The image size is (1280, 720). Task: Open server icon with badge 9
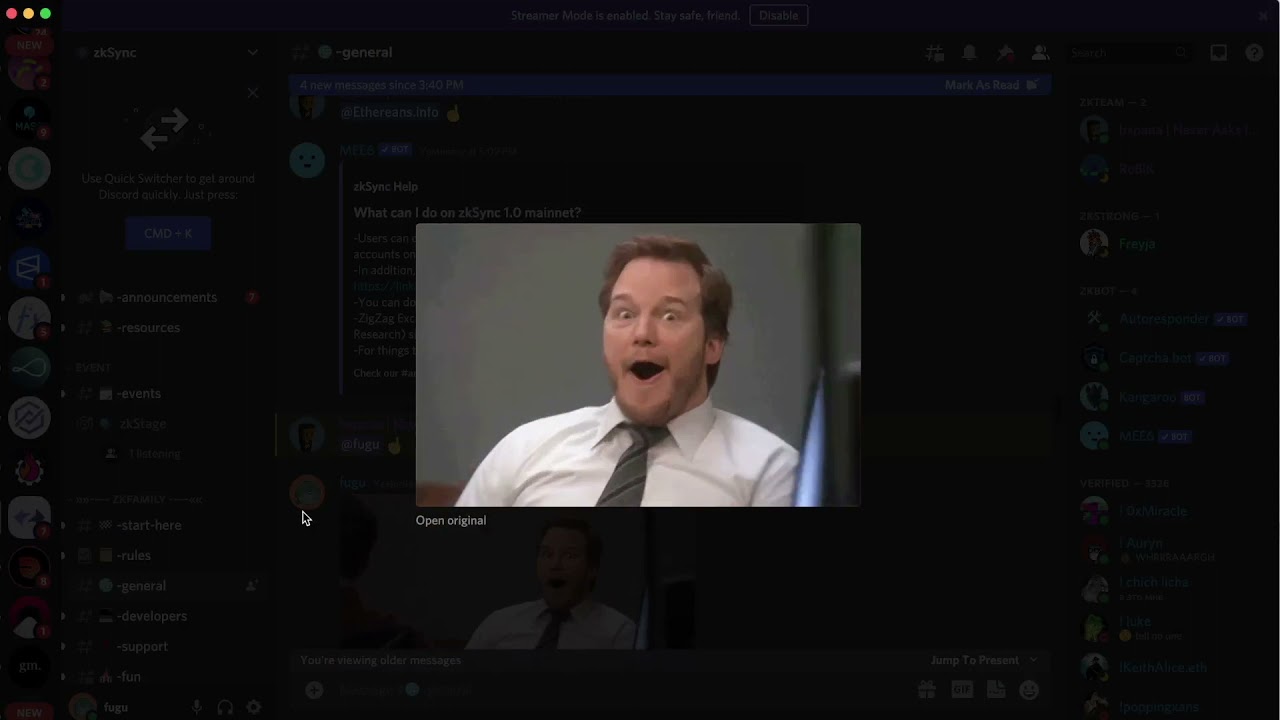click(29, 119)
